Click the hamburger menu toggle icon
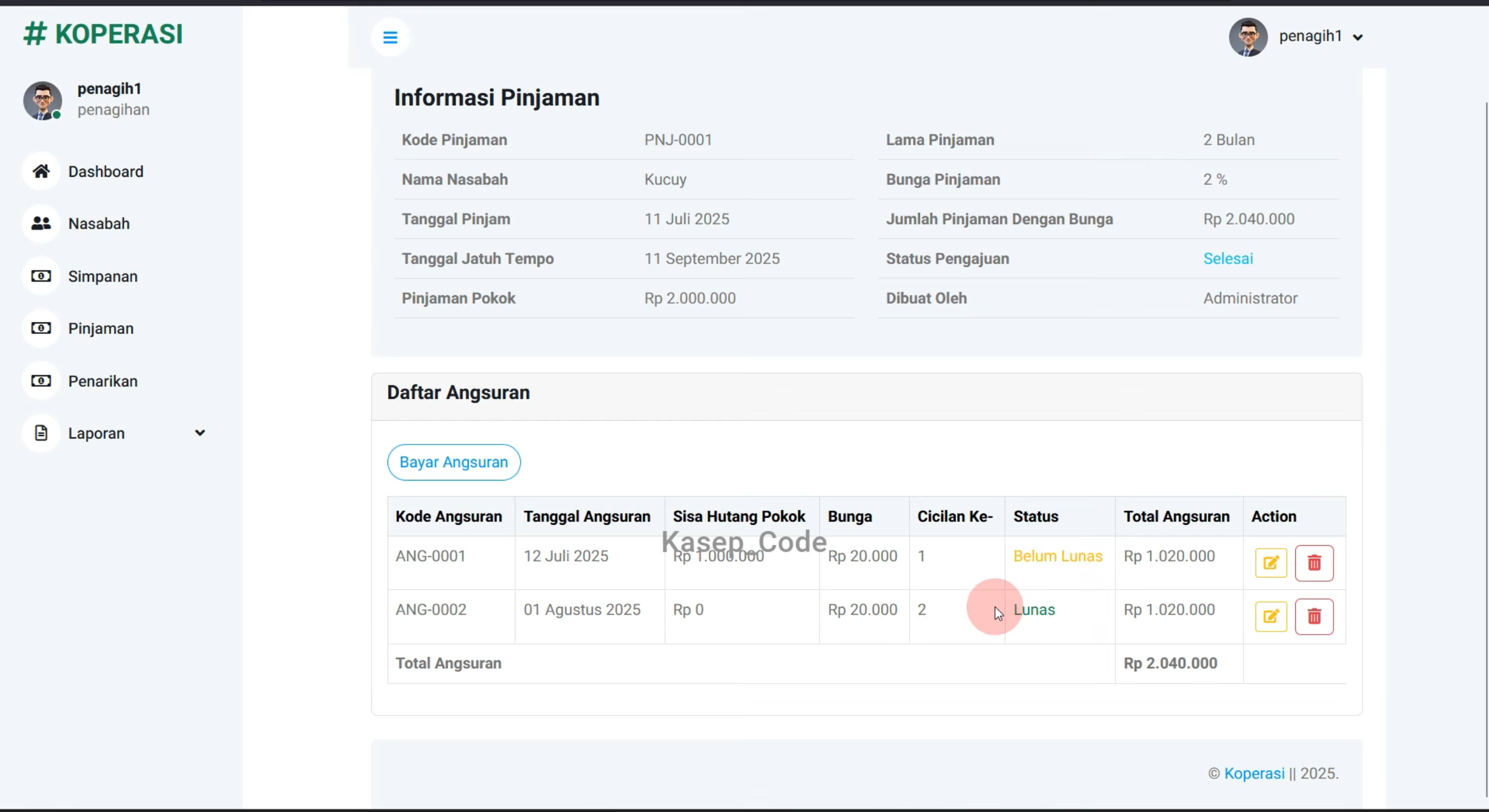 (x=390, y=37)
